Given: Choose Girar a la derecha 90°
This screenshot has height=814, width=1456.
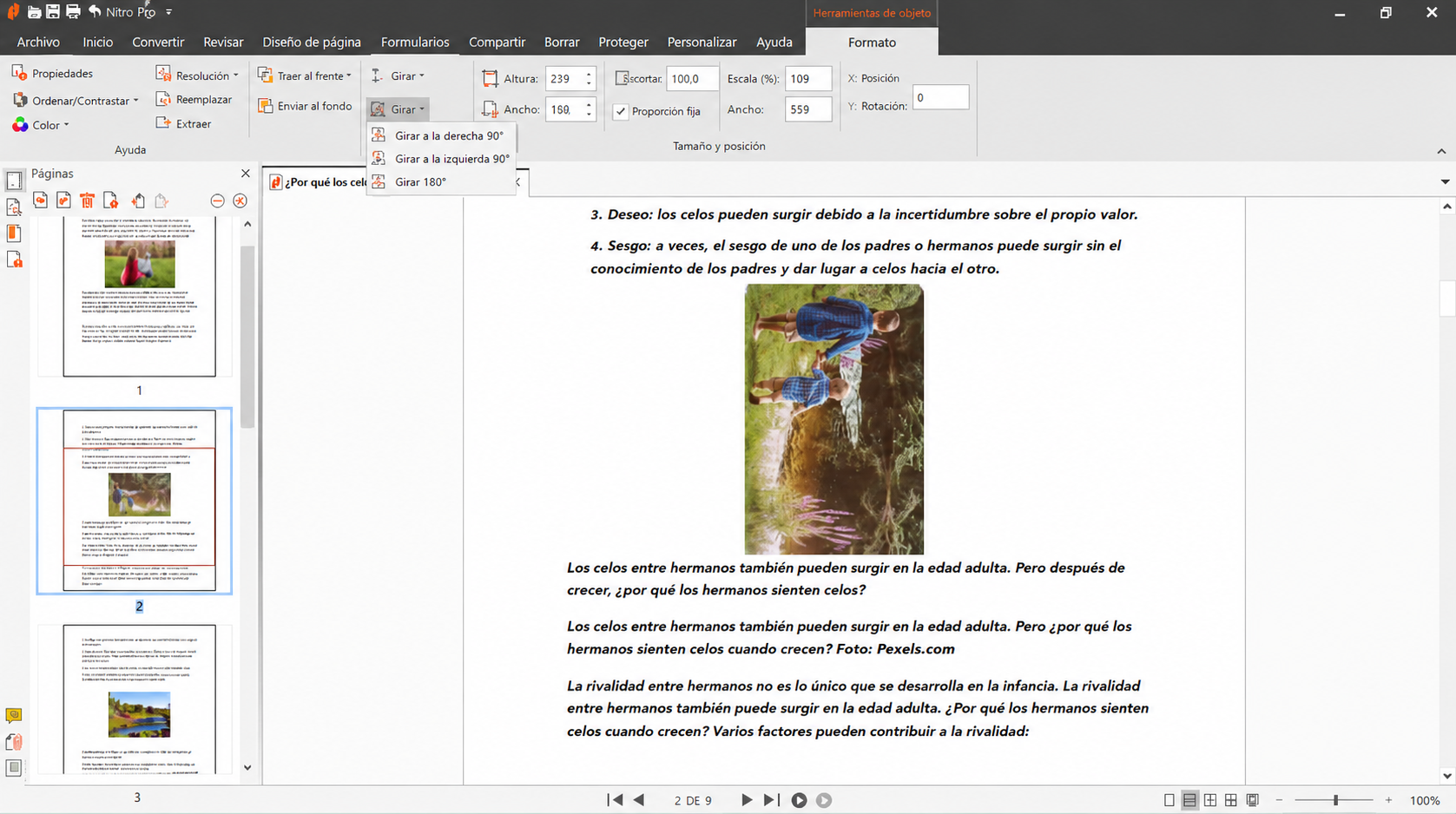Looking at the screenshot, I should coord(441,135).
